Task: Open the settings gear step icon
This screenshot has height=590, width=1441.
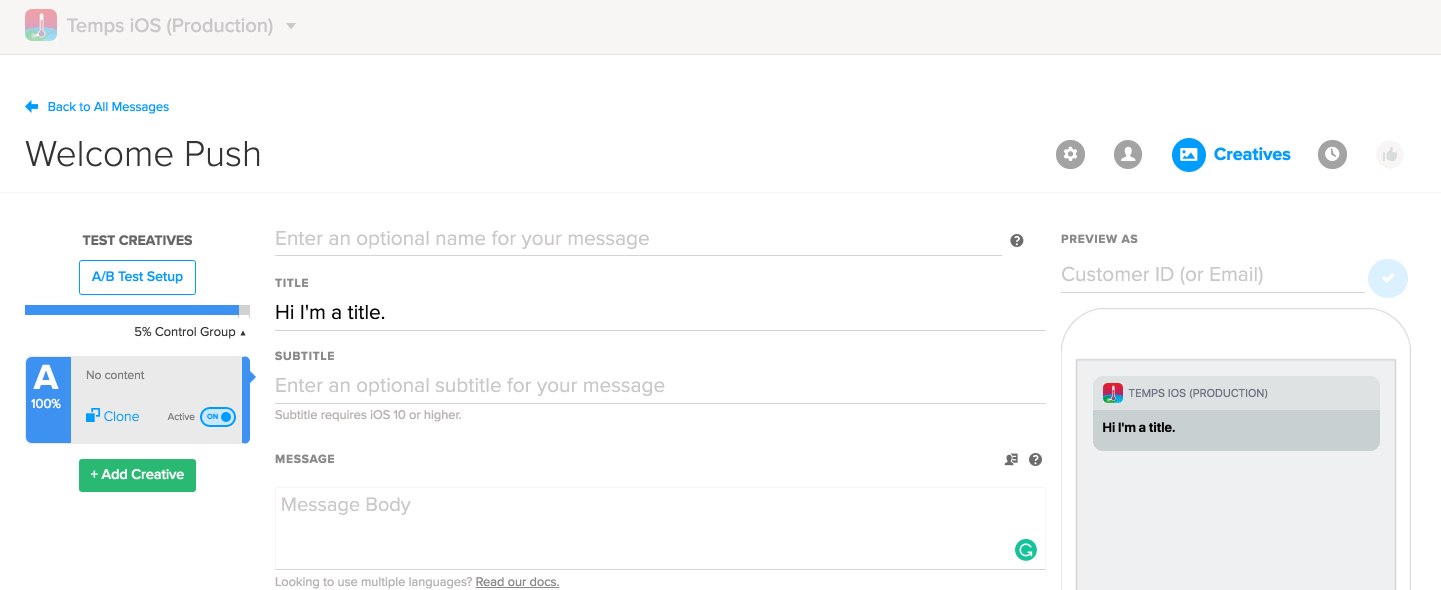Action: [1071, 155]
